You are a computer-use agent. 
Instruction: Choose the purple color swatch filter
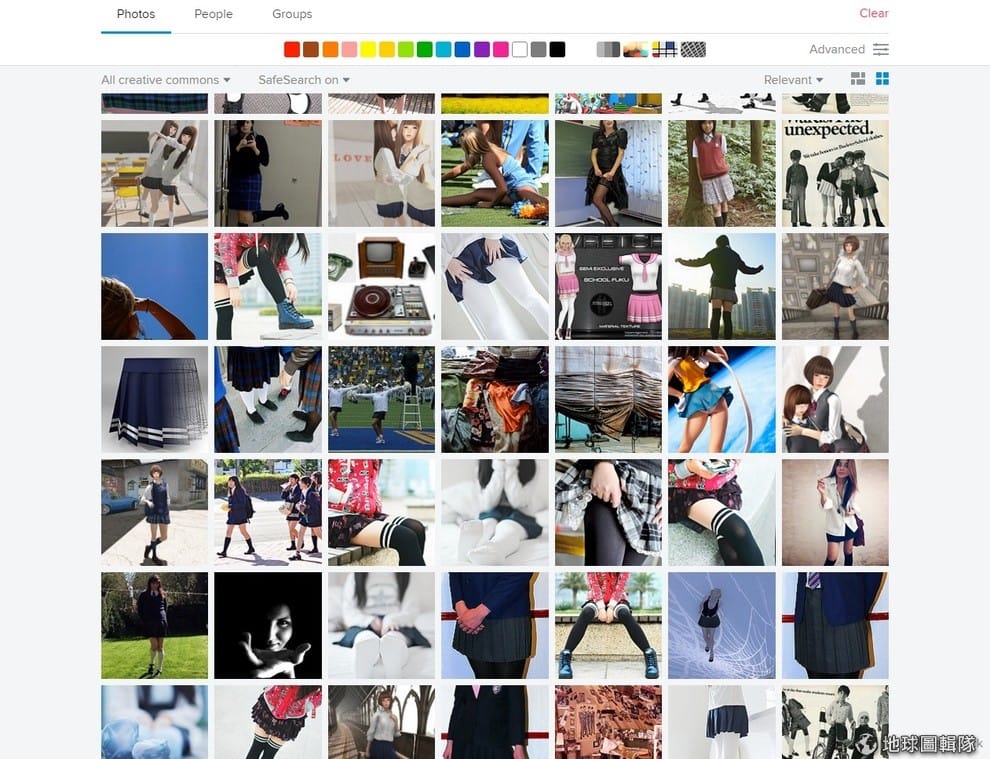[482, 49]
